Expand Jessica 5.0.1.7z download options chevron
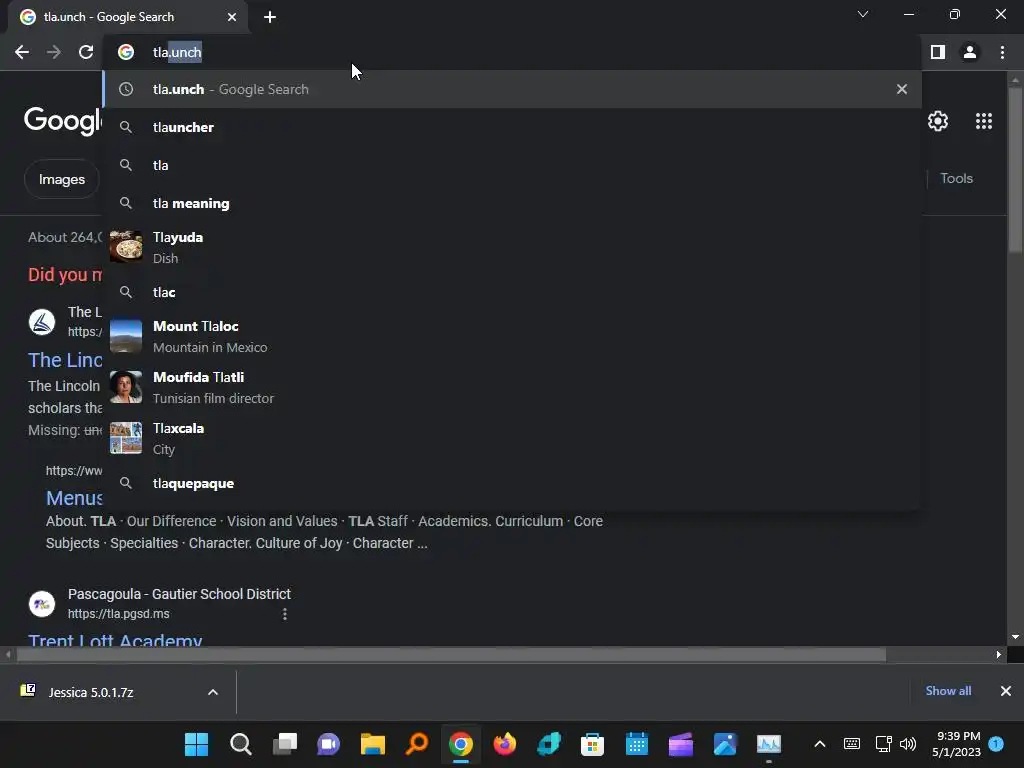The height and width of the screenshot is (768, 1024). (x=213, y=692)
